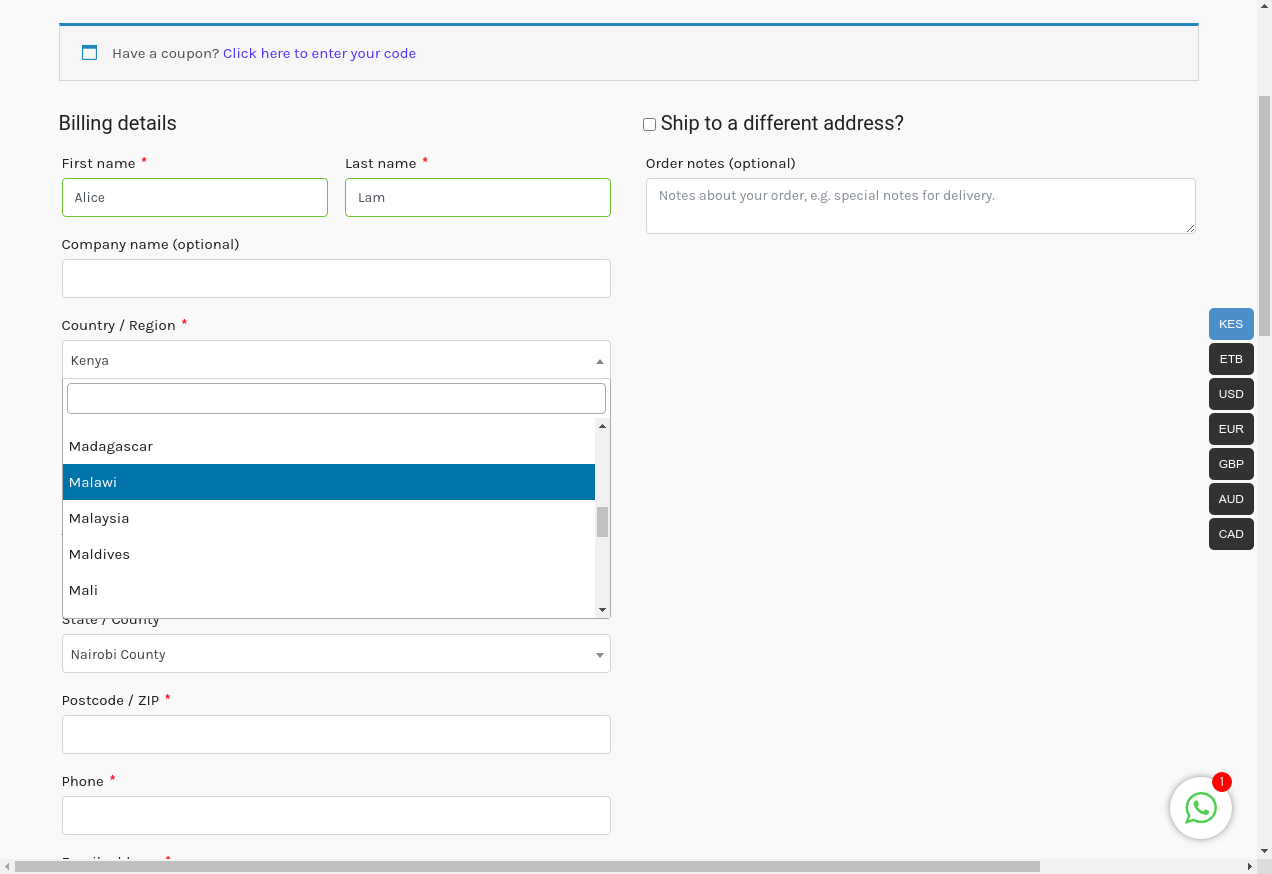The image size is (1272, 874).
Task: Select USD currency button
Action: [x=1230, y=394]
